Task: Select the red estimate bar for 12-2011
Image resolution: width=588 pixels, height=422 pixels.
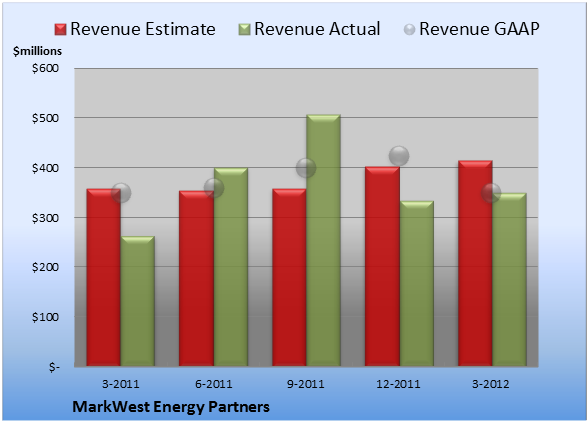Action: 382,266
